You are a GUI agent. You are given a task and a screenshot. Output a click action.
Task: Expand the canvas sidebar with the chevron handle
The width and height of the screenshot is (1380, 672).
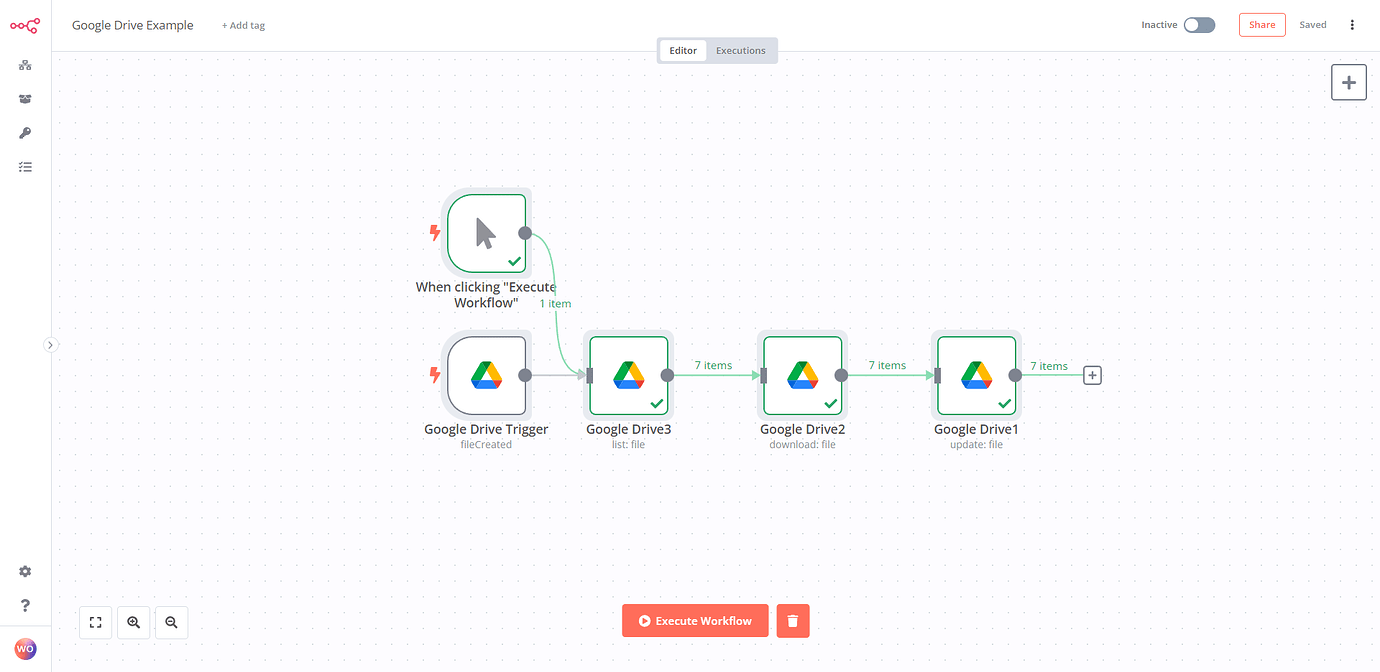[x=51, y=344]
